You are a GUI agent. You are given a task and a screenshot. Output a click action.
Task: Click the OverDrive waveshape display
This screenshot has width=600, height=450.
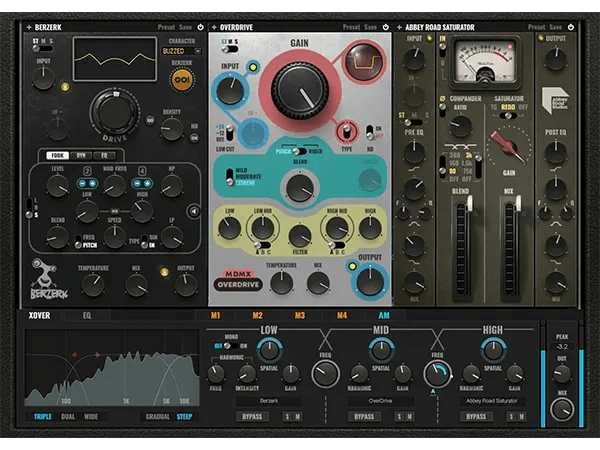[364, 62]
